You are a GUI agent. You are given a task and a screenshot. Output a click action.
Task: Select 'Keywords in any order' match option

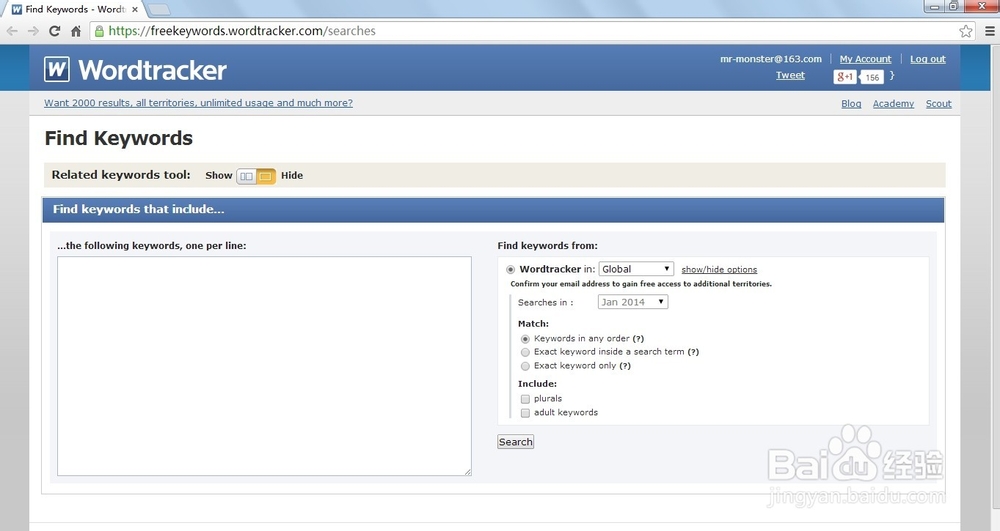point(526,339)
